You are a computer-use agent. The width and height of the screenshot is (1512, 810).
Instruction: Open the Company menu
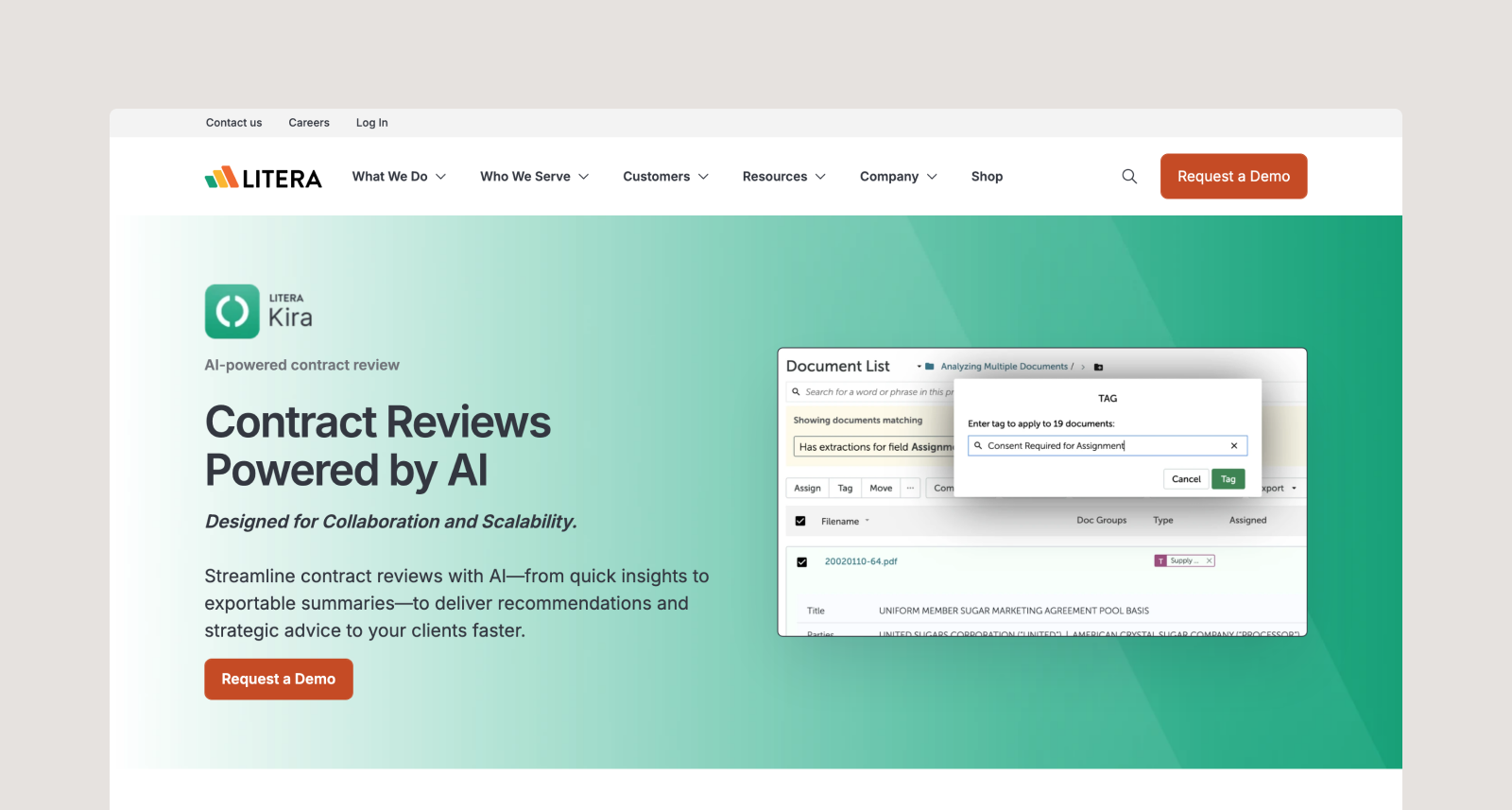[x=899, y=177]
